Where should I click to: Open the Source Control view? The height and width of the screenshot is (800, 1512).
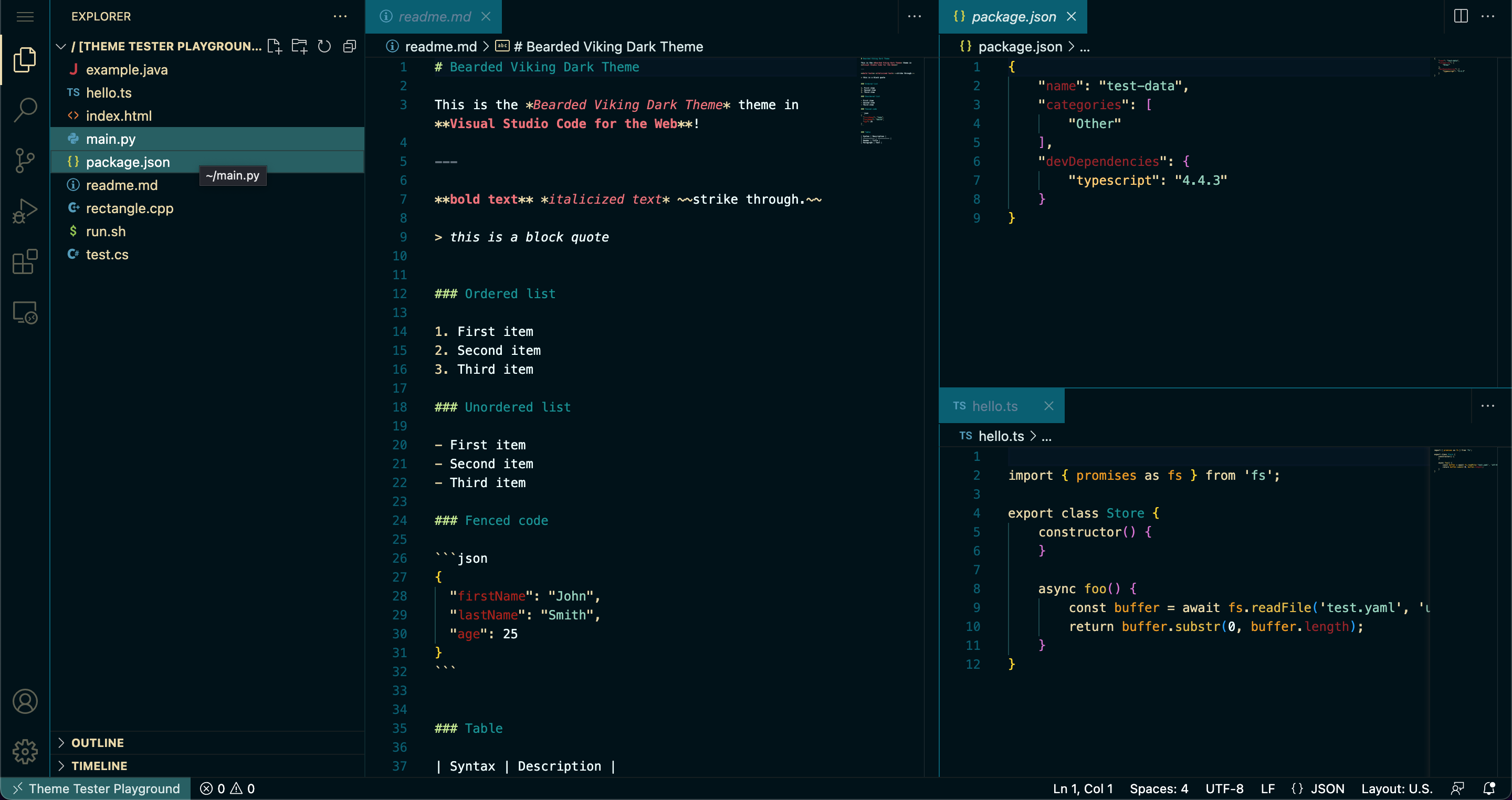click(x=25, y=160)
